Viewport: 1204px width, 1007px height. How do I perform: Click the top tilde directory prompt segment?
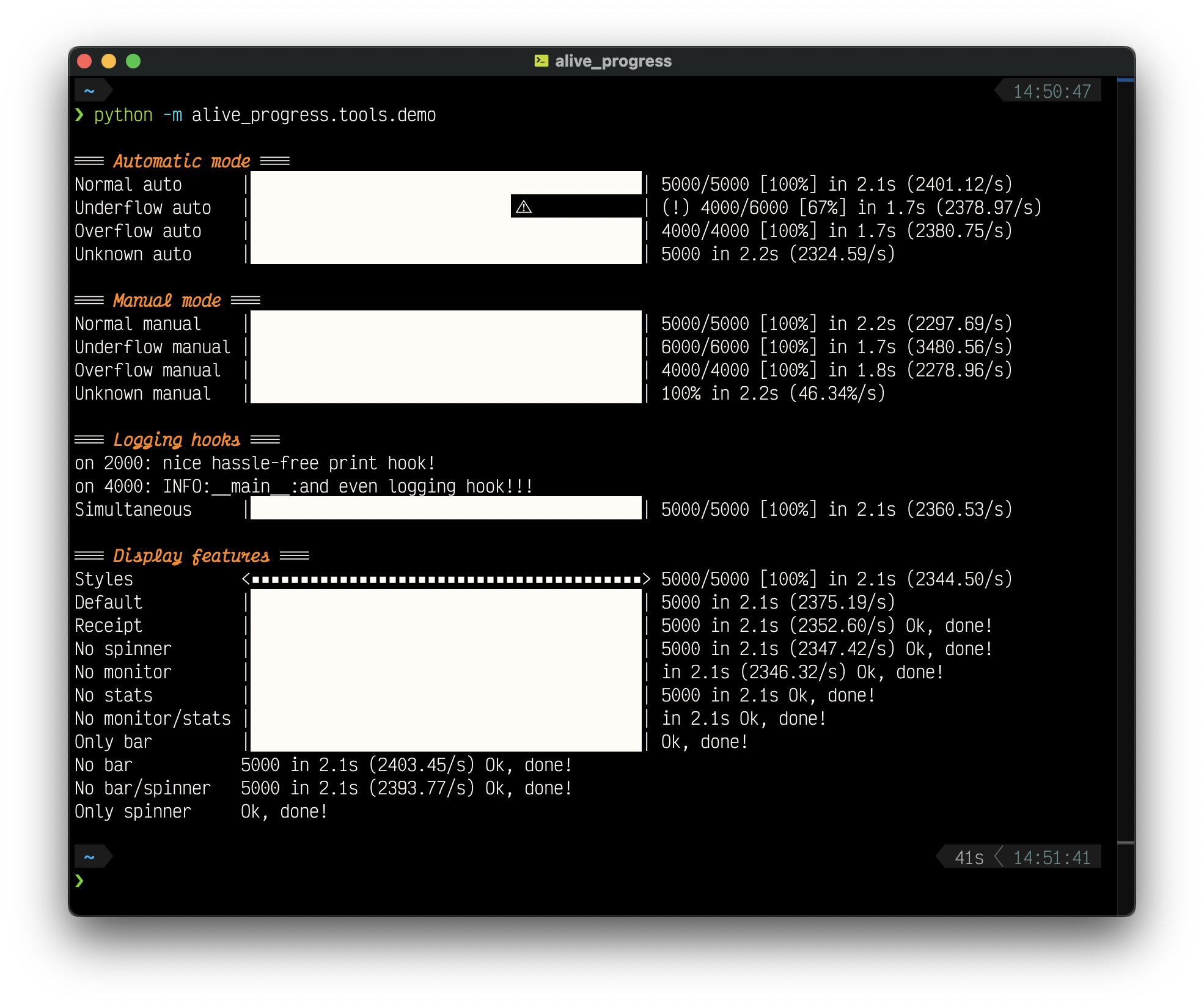click(93, 91)
